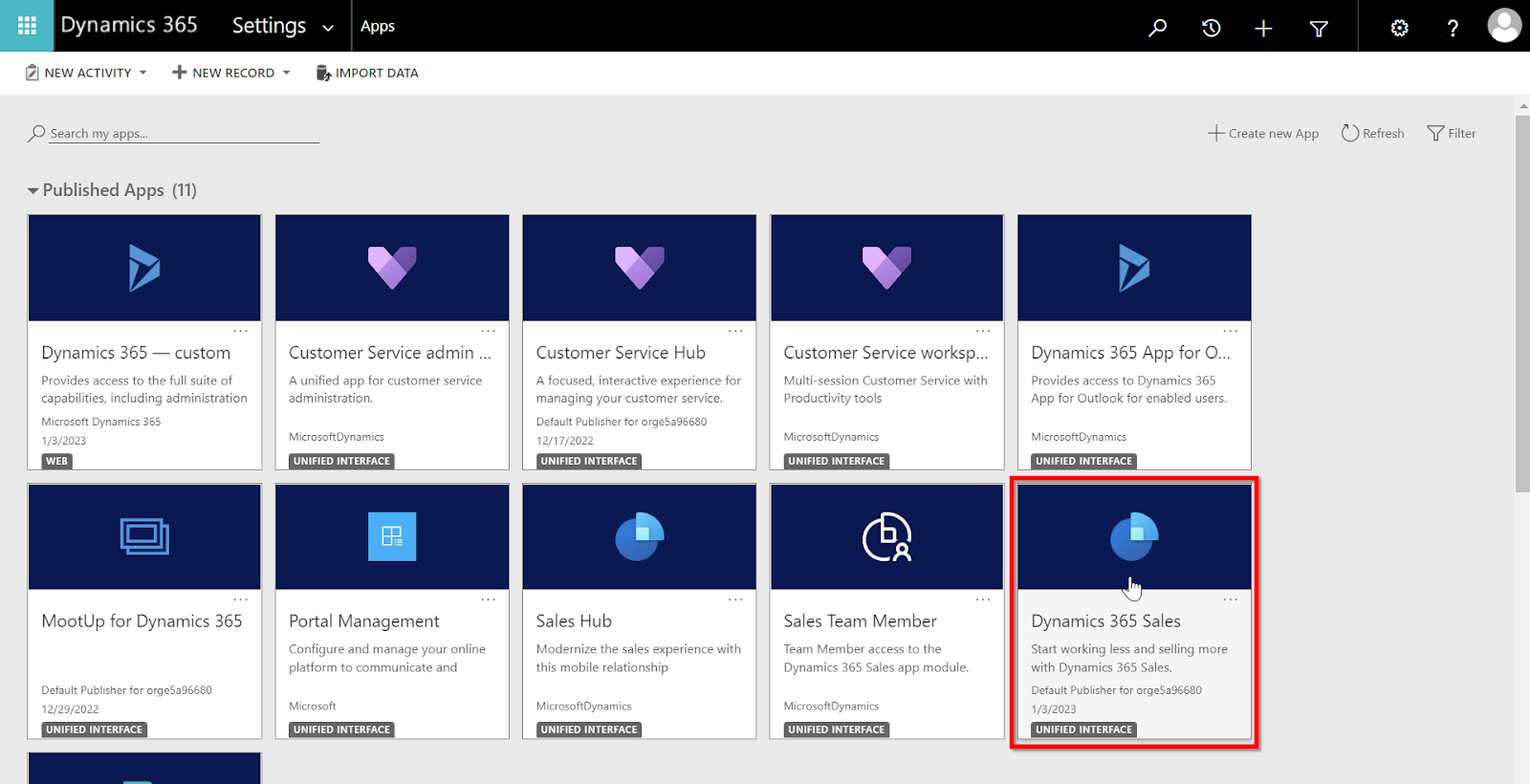Open the Dynamics 365 Sales title
This screenshot has height=784, width=1530.
(1105, 621)
